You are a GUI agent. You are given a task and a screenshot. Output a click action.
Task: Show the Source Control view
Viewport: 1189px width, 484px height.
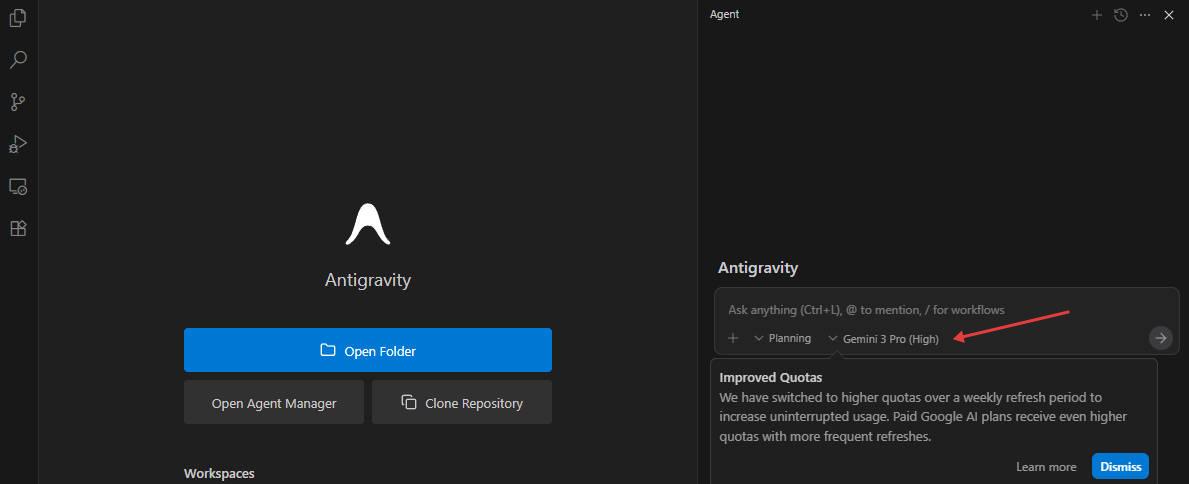[x=18, y=102]
